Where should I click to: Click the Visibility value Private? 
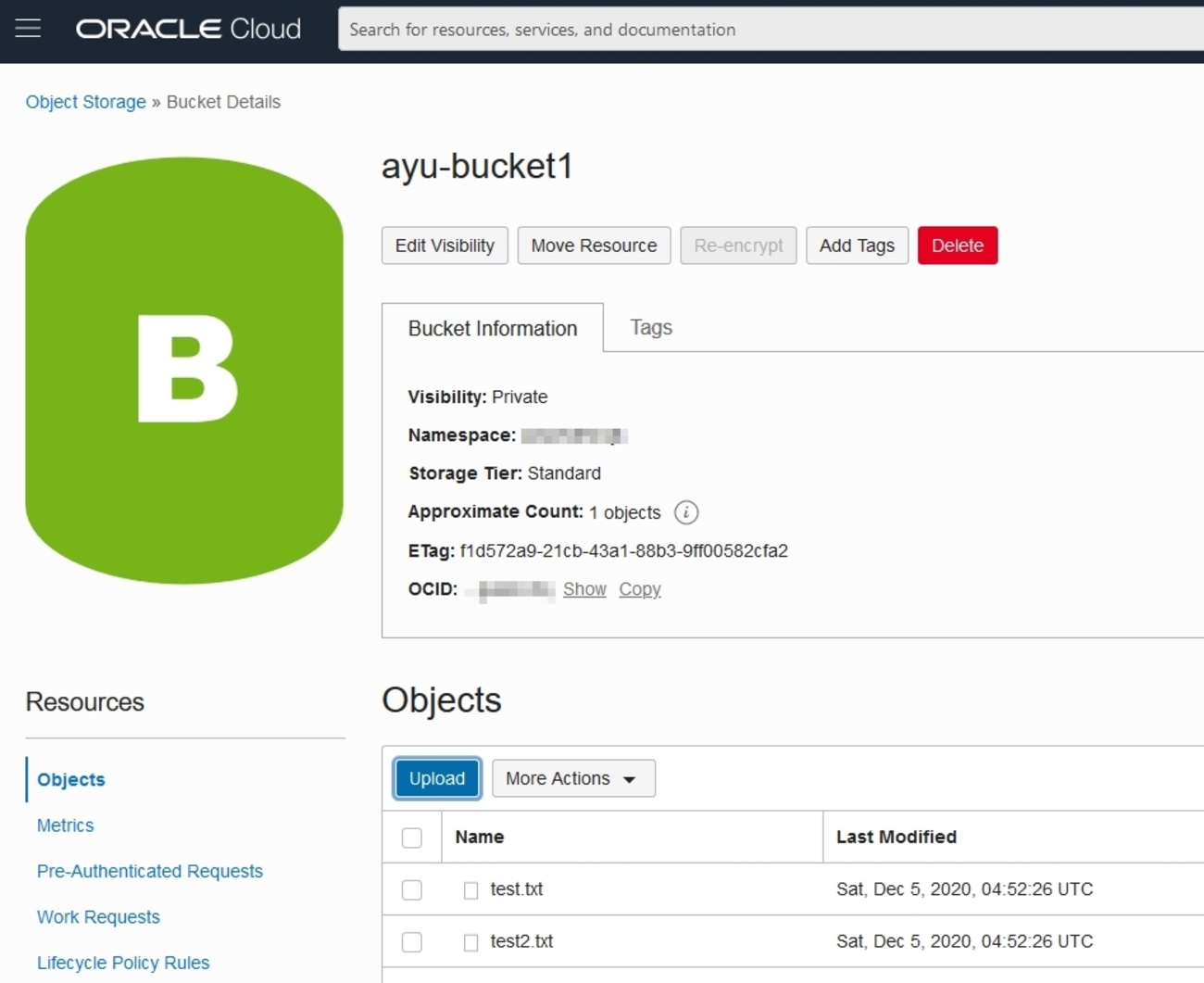pyautogui.click(x=520, y=397)
